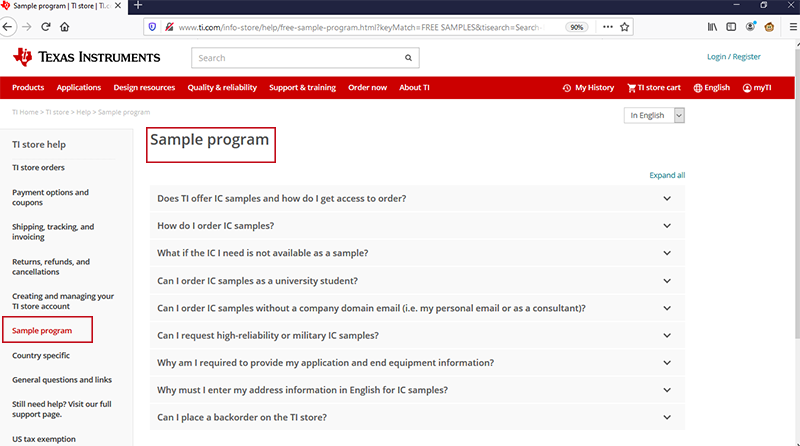Select Sample program in the sidebar
Image resolution: width=800 pixels, height=446 pixels.
point(42,331)
